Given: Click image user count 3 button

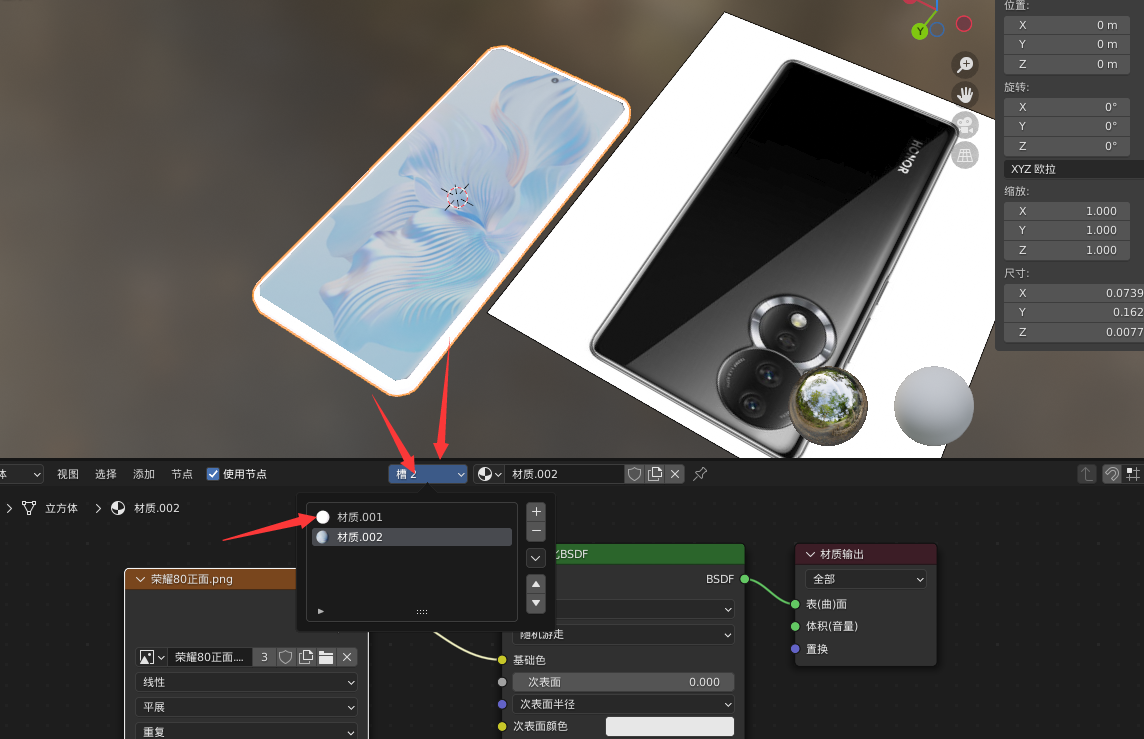Looking at the screenshot, I should [x=264, y=657].
